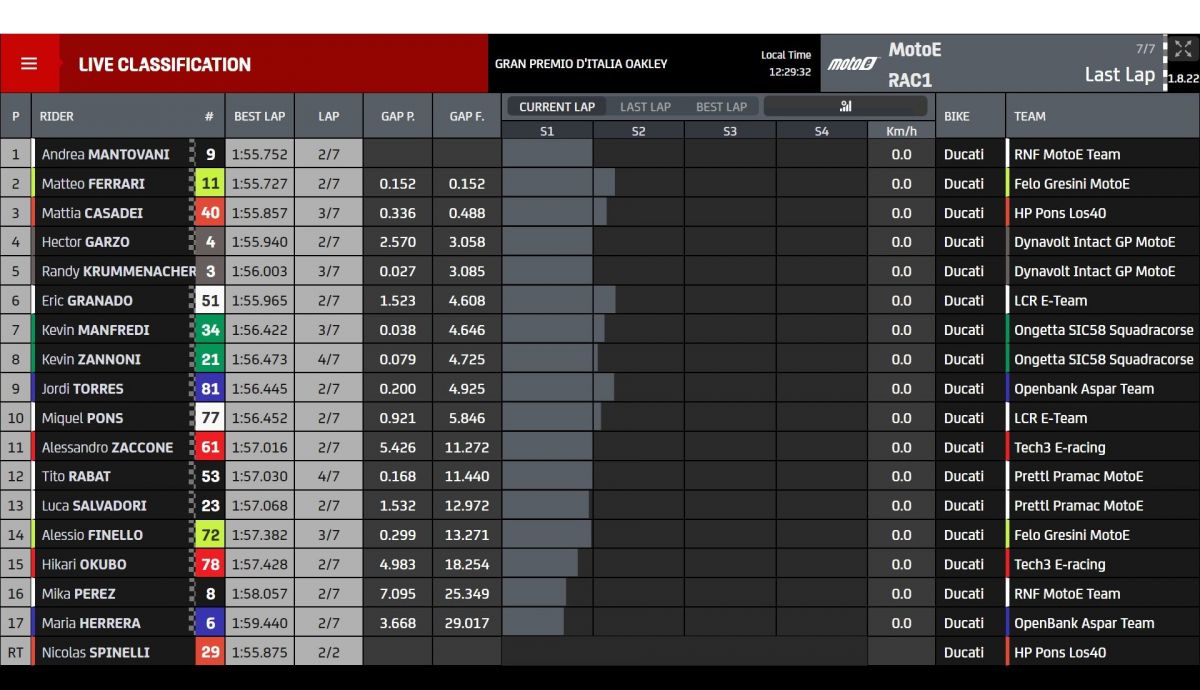The width and height of the screenshot is (1200, 690).
Task: Select retired rider Nicolas SPINELLI
Action: (x=95, y=652)
